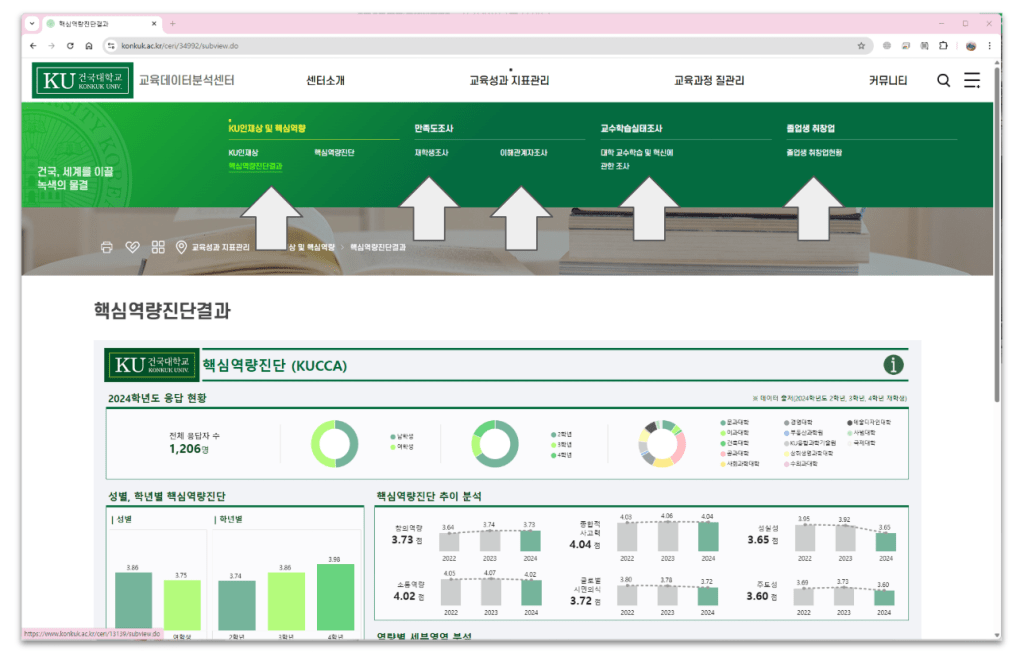Select the 커뮤니티 menu item
The height and width of the screenshot is (653, 1024).
click(888, 80)
